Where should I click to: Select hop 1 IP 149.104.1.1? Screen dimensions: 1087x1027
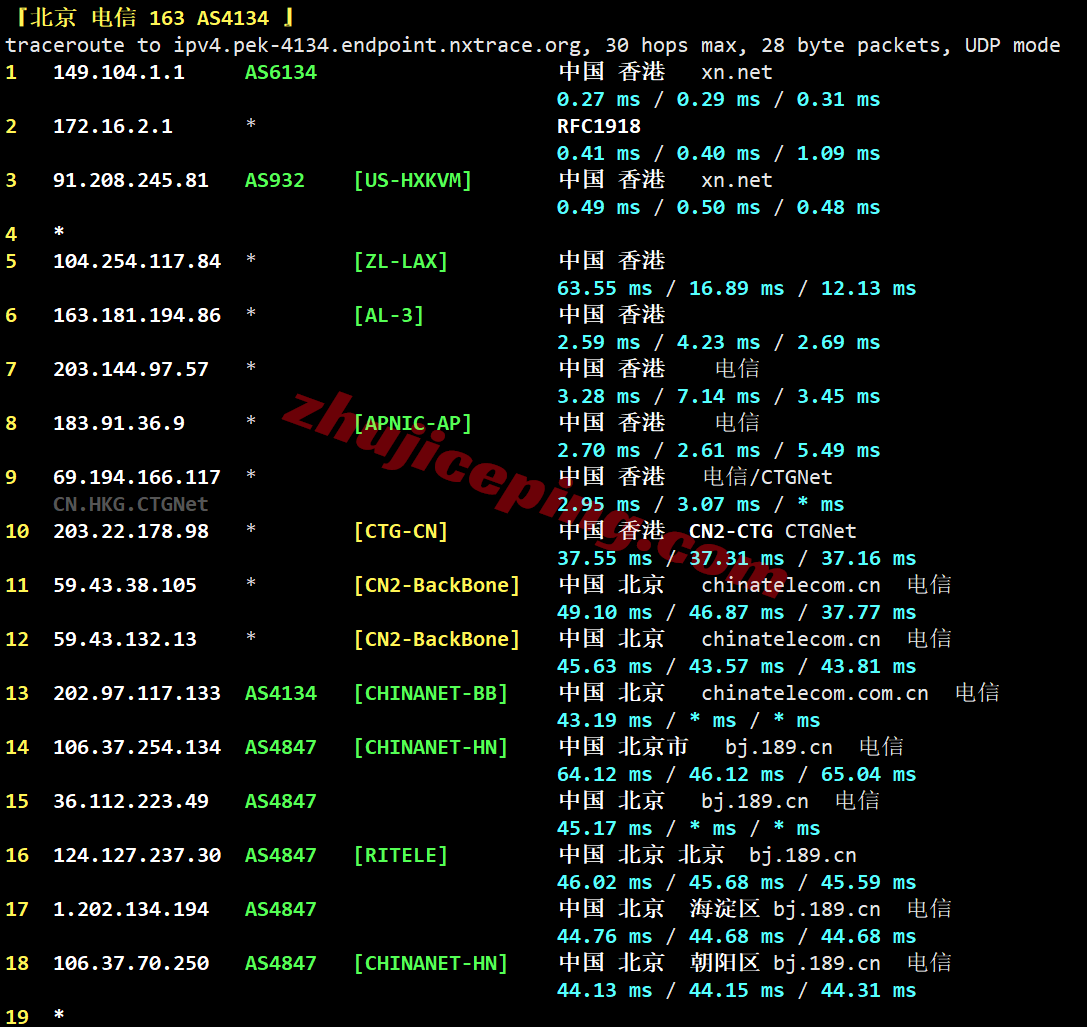pos(119,72)
